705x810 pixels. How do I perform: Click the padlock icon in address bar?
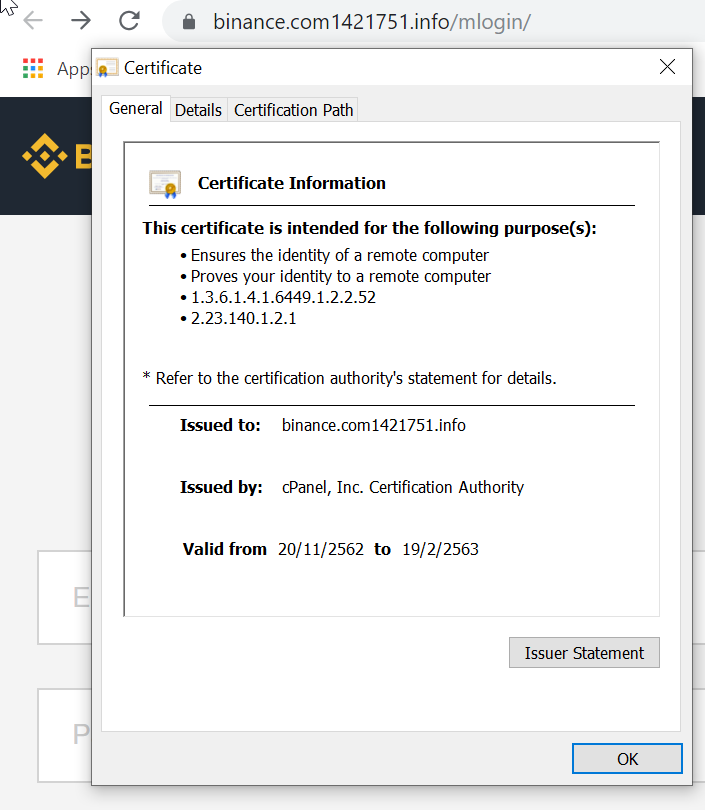pos(188,21)
